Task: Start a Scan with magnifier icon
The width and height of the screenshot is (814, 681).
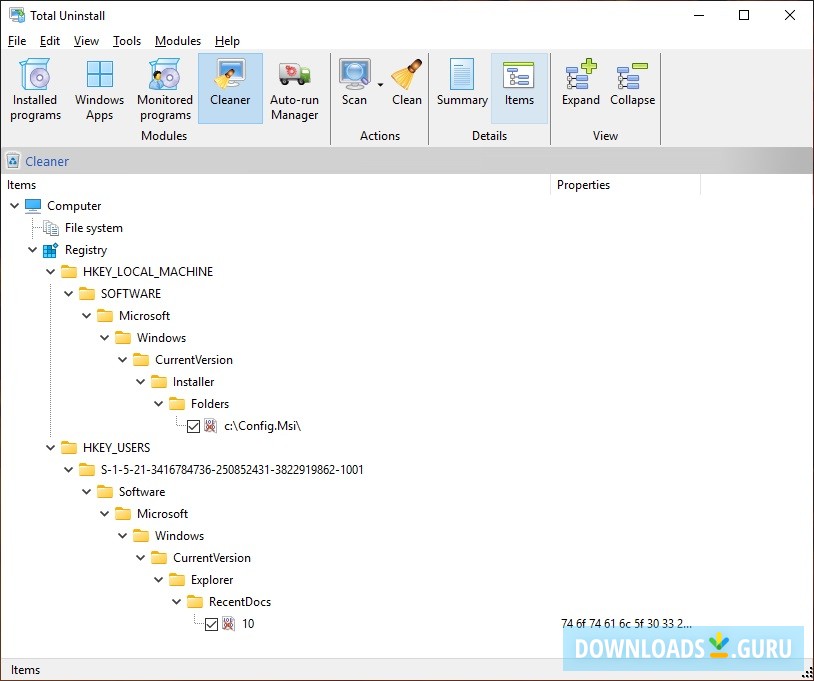Action: pos(354,83)
